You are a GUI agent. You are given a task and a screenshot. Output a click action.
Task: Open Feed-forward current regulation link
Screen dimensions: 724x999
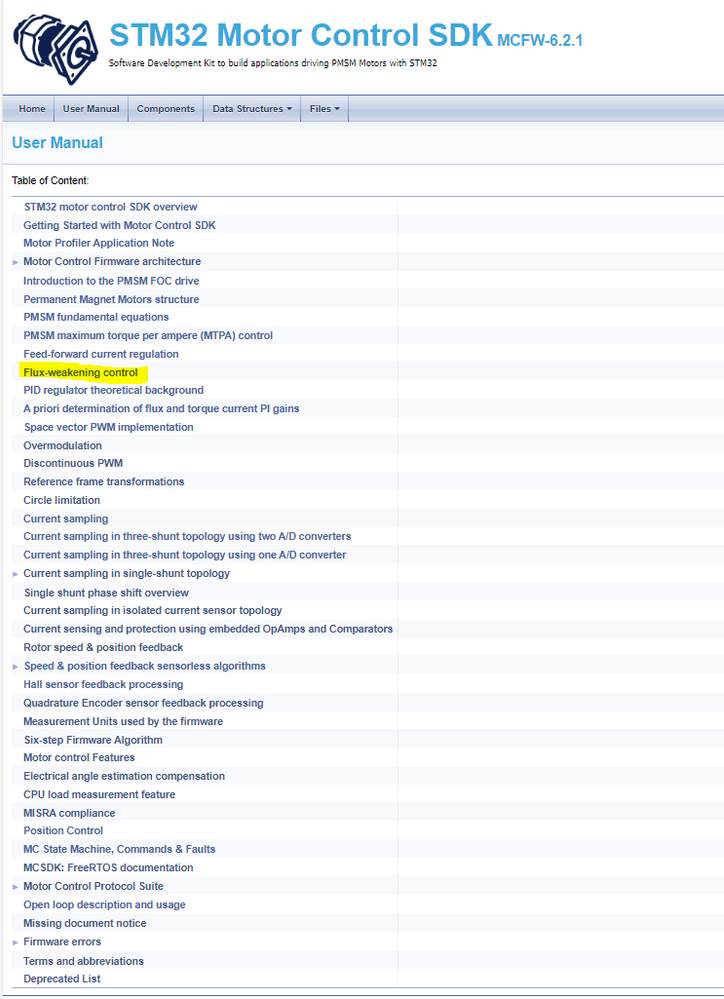click(x=101, y=354)
